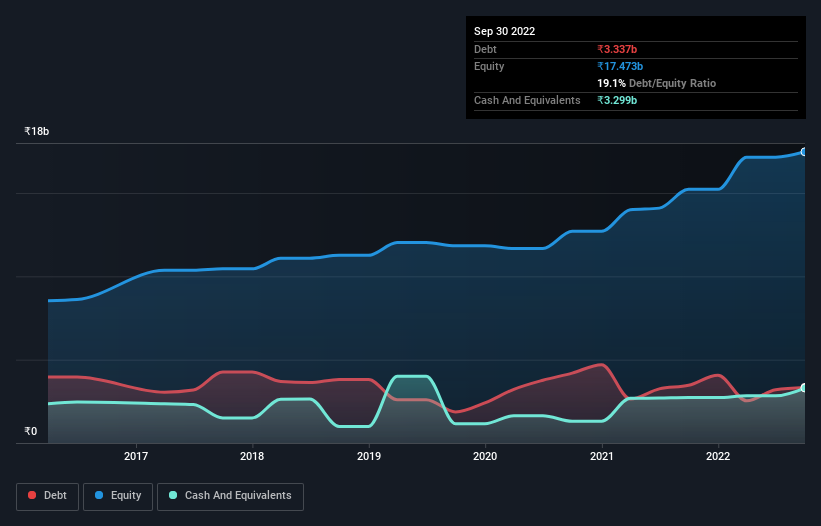821x526 pixels.
Task: Click the Sep 30 2022 tooltip date
Action: (504, 31)
